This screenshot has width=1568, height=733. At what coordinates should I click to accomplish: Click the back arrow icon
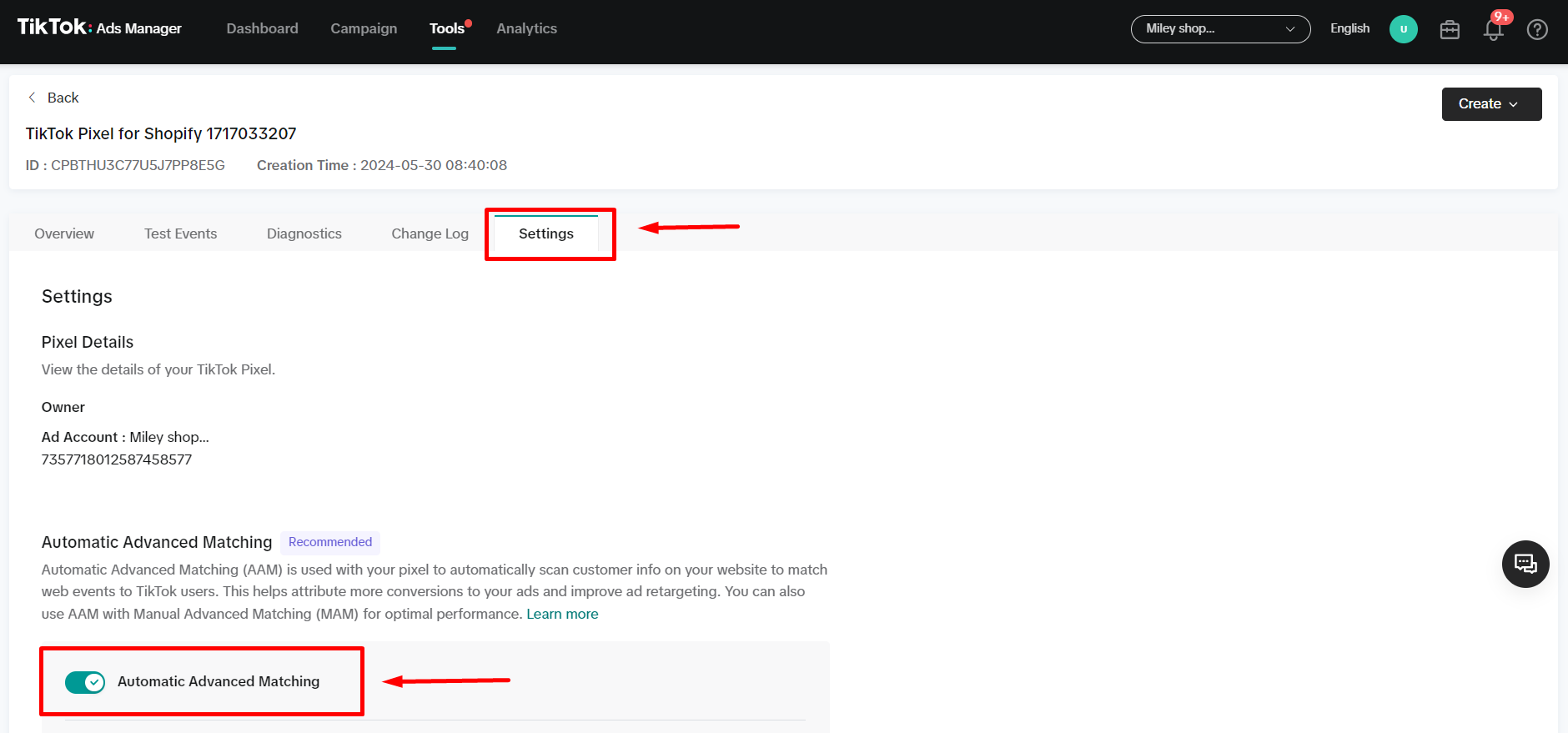33,98
